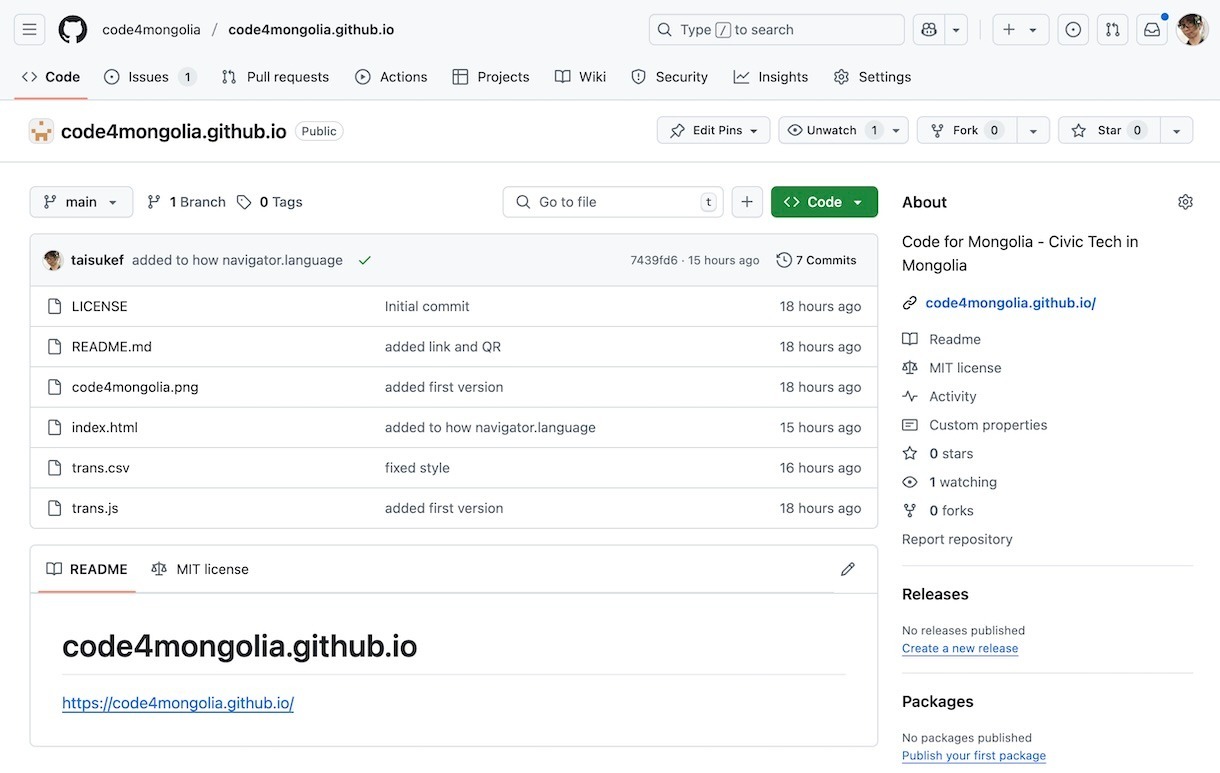Open Activity in the About sidebar
This screenshot has width=1220, height=773.
coord(952,396)
